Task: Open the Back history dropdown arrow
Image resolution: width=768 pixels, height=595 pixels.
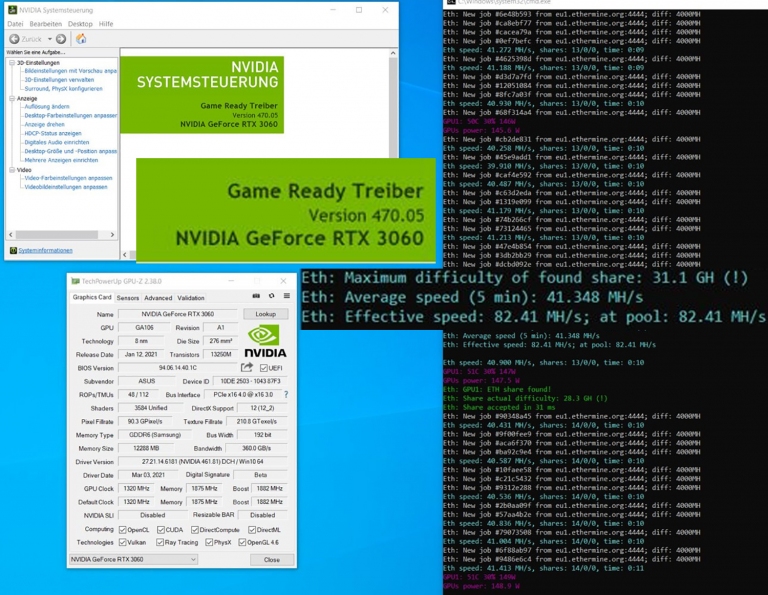Action: [x=49, y=39]
